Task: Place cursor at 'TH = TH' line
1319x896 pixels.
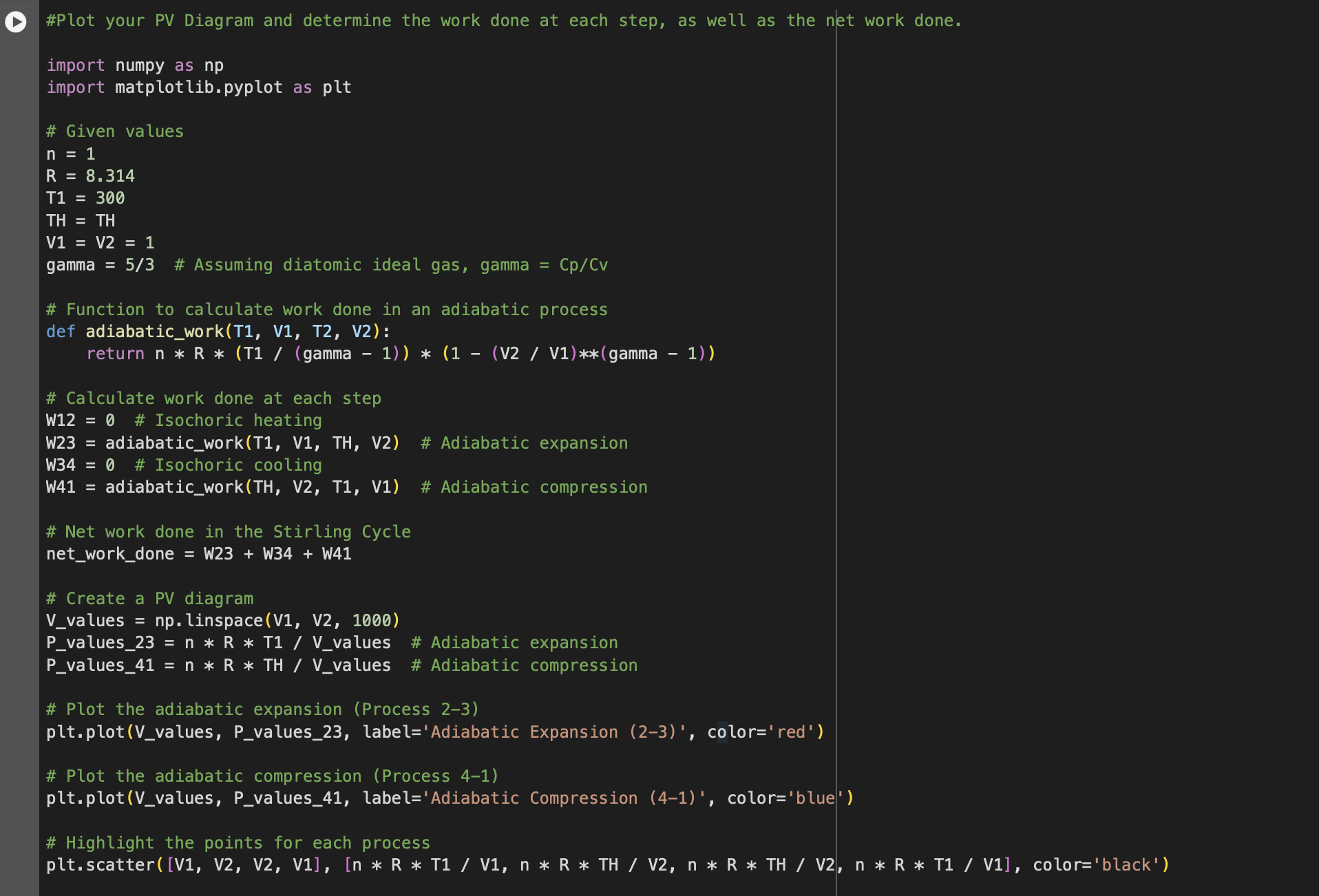Action: point(81,221)
